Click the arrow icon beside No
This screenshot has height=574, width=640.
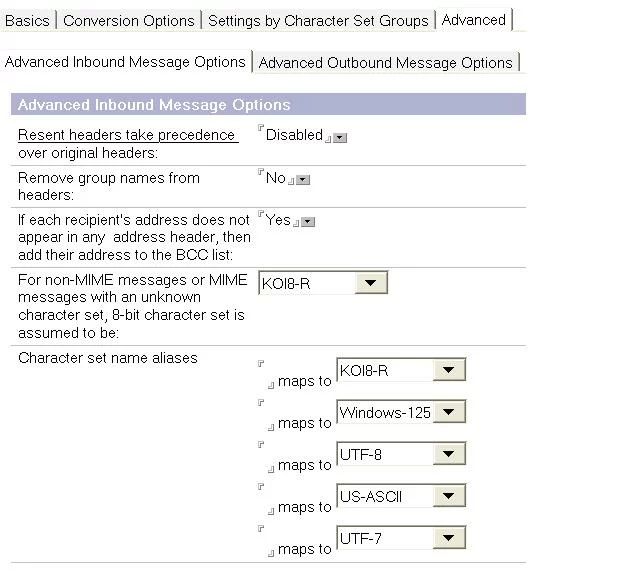click(x=303, y=180)
